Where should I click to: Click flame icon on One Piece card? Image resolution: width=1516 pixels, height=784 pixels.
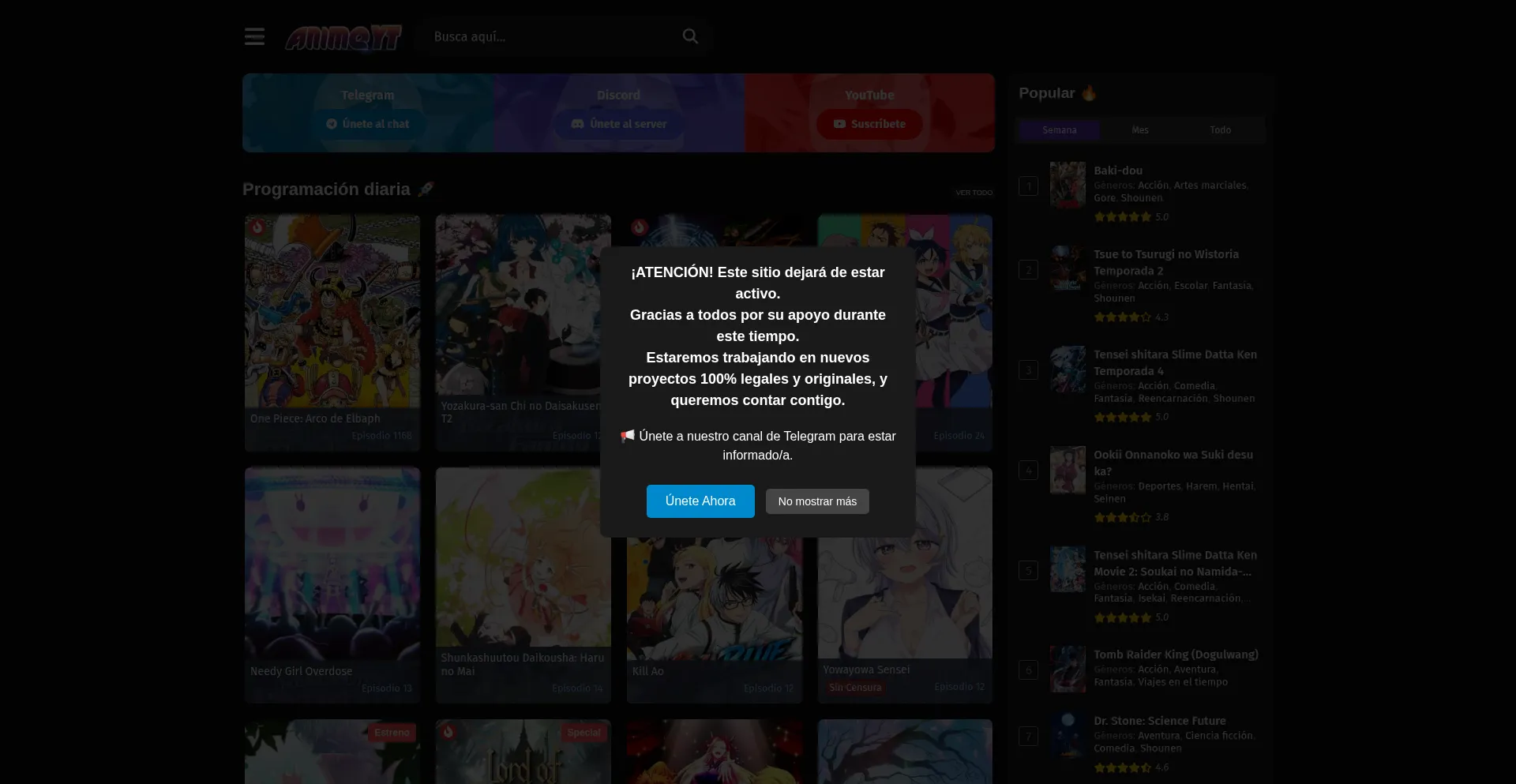257,227
